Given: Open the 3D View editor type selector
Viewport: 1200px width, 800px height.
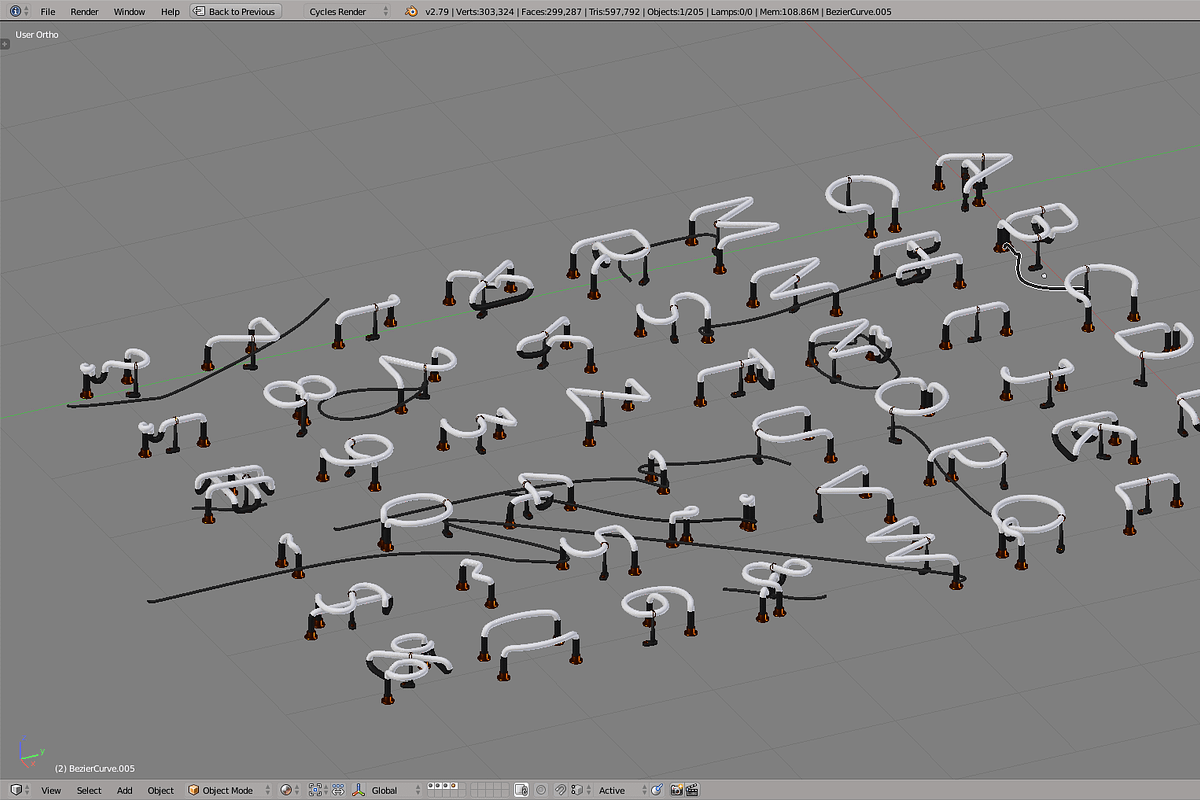Looking at the screenshot, I should 20,790.
